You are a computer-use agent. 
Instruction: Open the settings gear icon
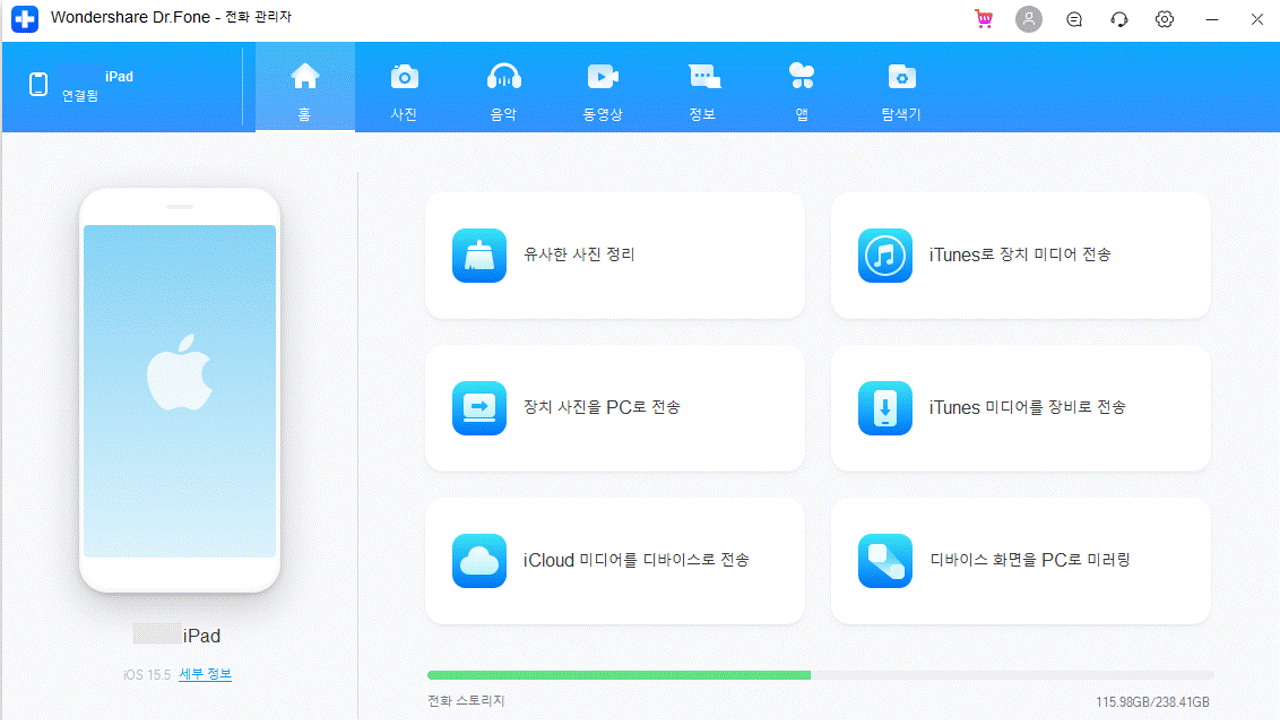(1165, 19)
